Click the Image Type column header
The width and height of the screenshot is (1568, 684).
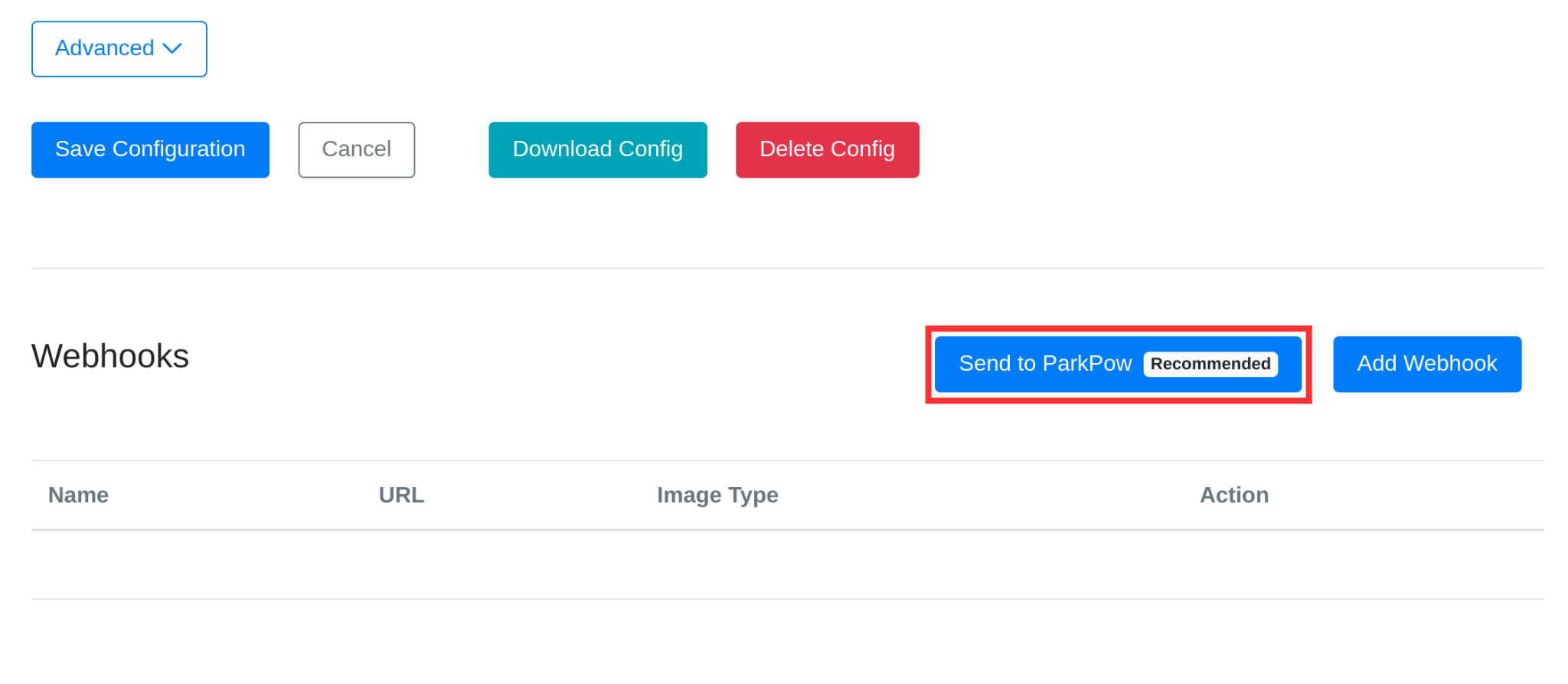(717, 495)
